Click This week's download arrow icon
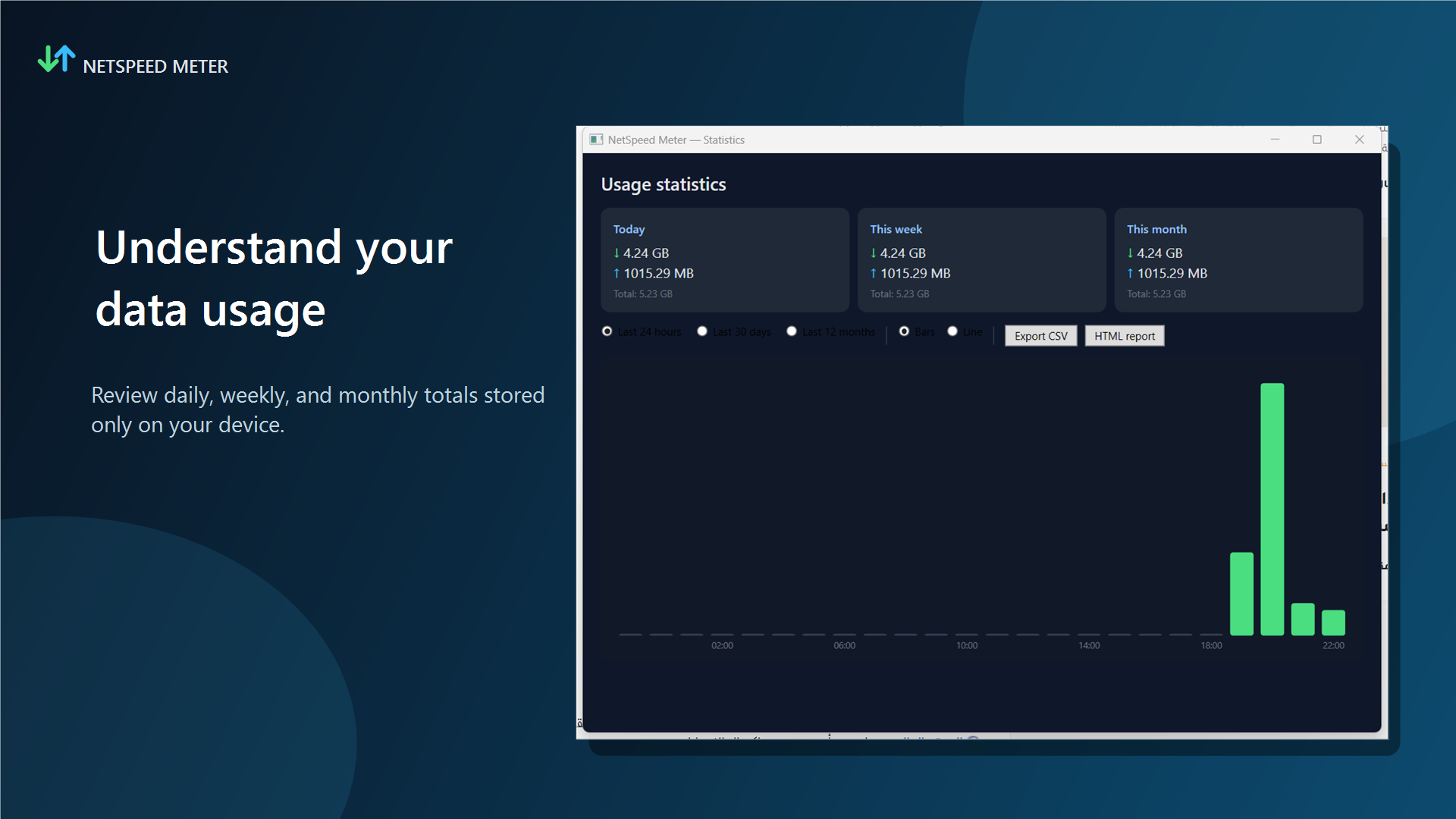The width and height of the screenshot is (1456, 819). [x=873, y=253]
